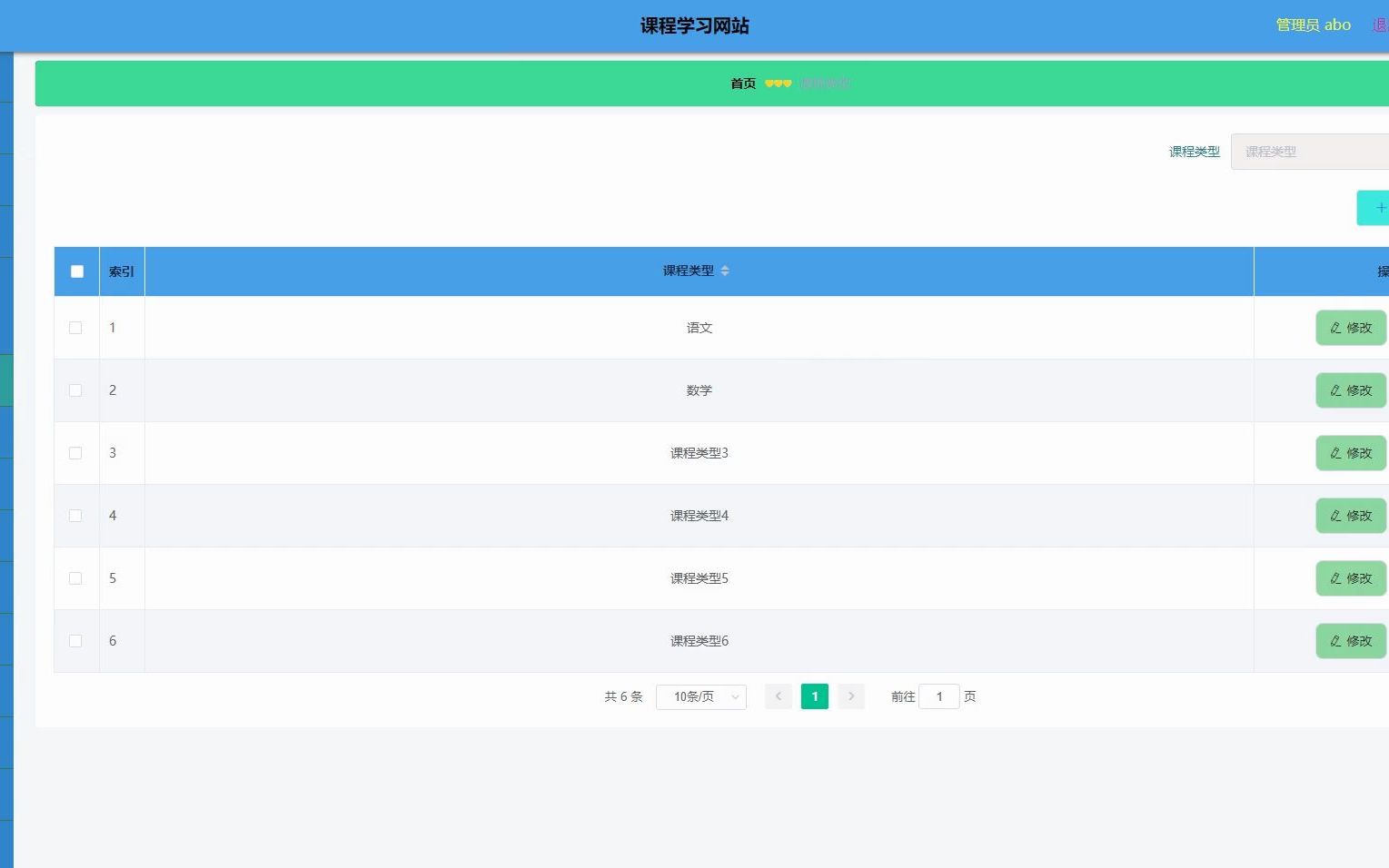Click the 课程类型4 cell text
This screenshot has height=868, width=1389.
699,516
